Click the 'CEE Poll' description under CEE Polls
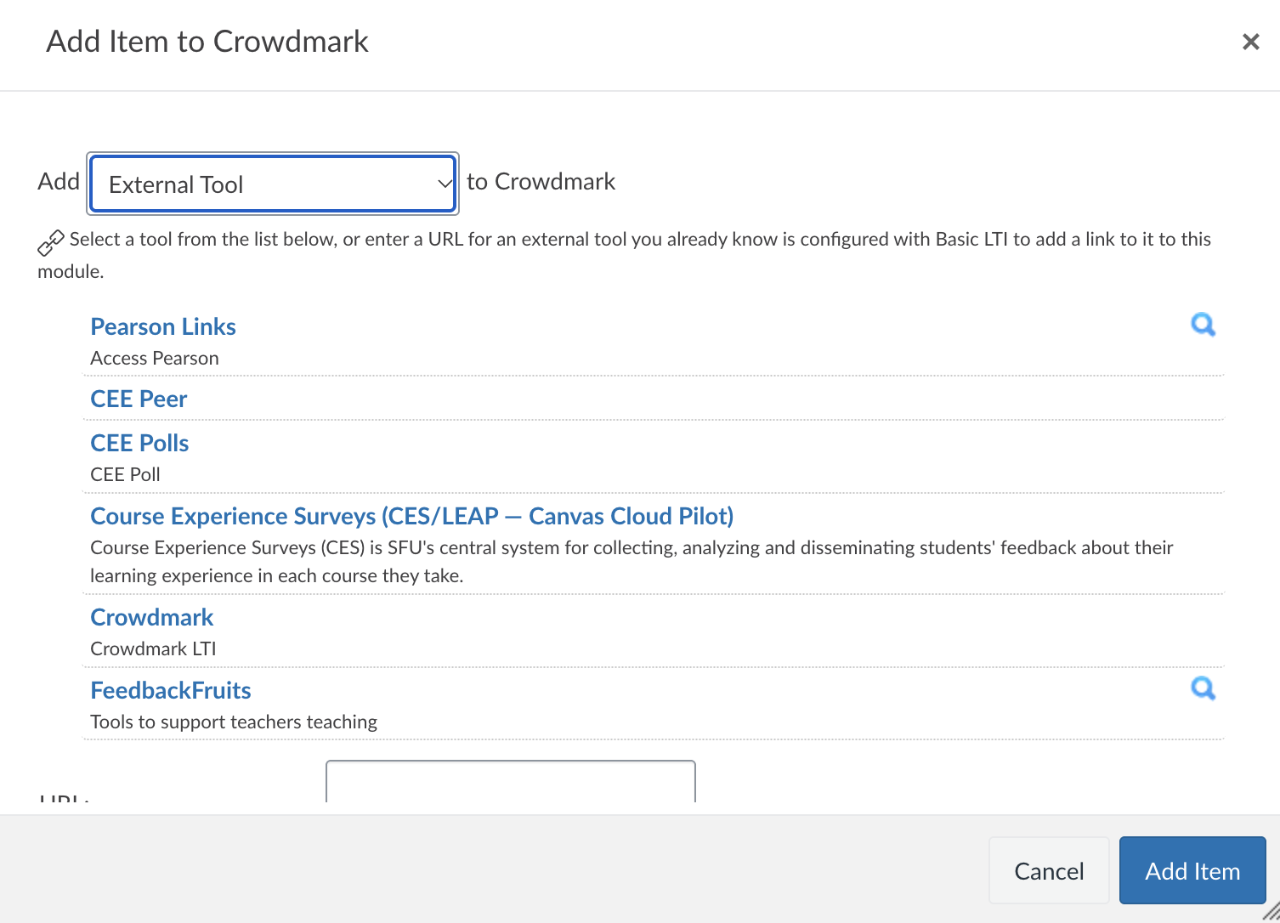Viewport: 1280px width, 923px height. click(125, 473)
